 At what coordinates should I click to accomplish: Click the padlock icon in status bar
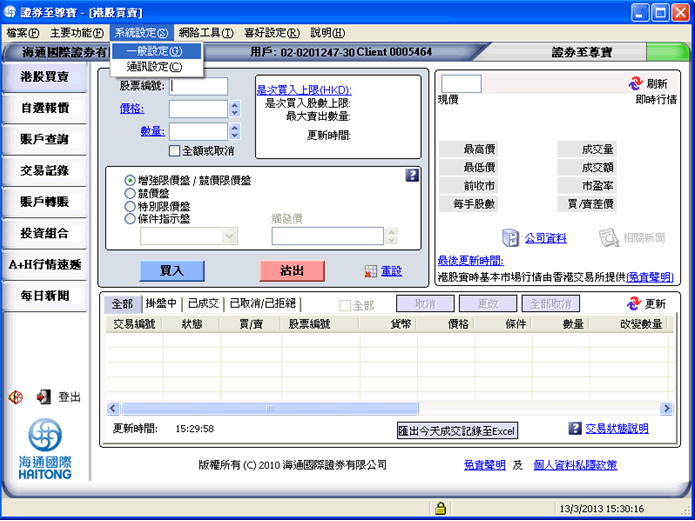440,508
